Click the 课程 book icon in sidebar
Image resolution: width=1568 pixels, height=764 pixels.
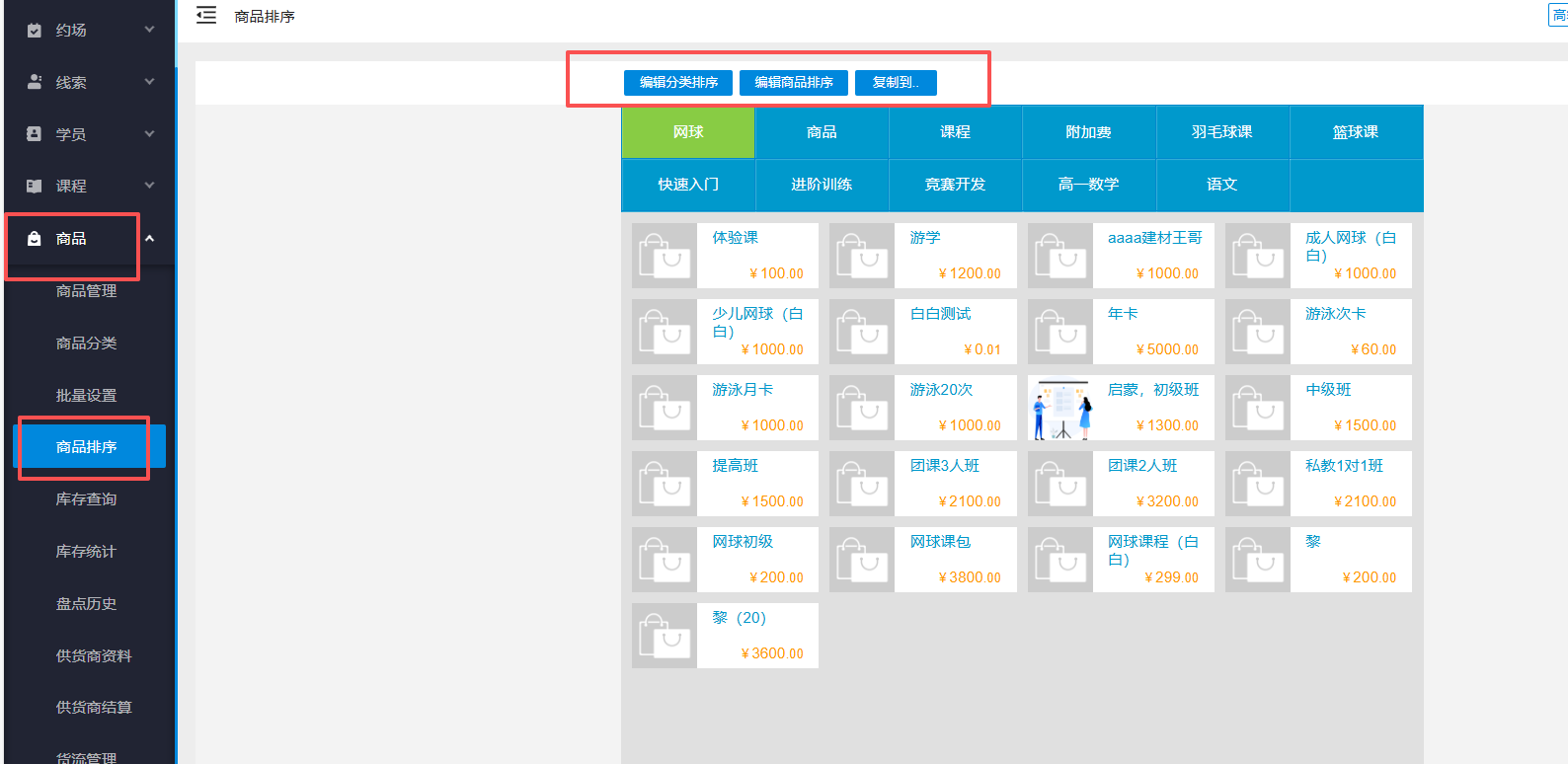(x=35, y=186)
